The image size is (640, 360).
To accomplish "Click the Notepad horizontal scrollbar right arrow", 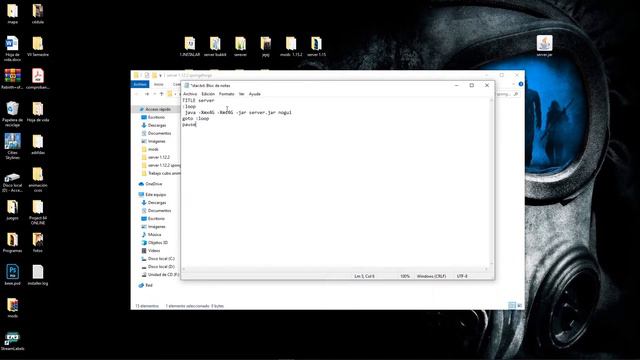I will point(486,269).
